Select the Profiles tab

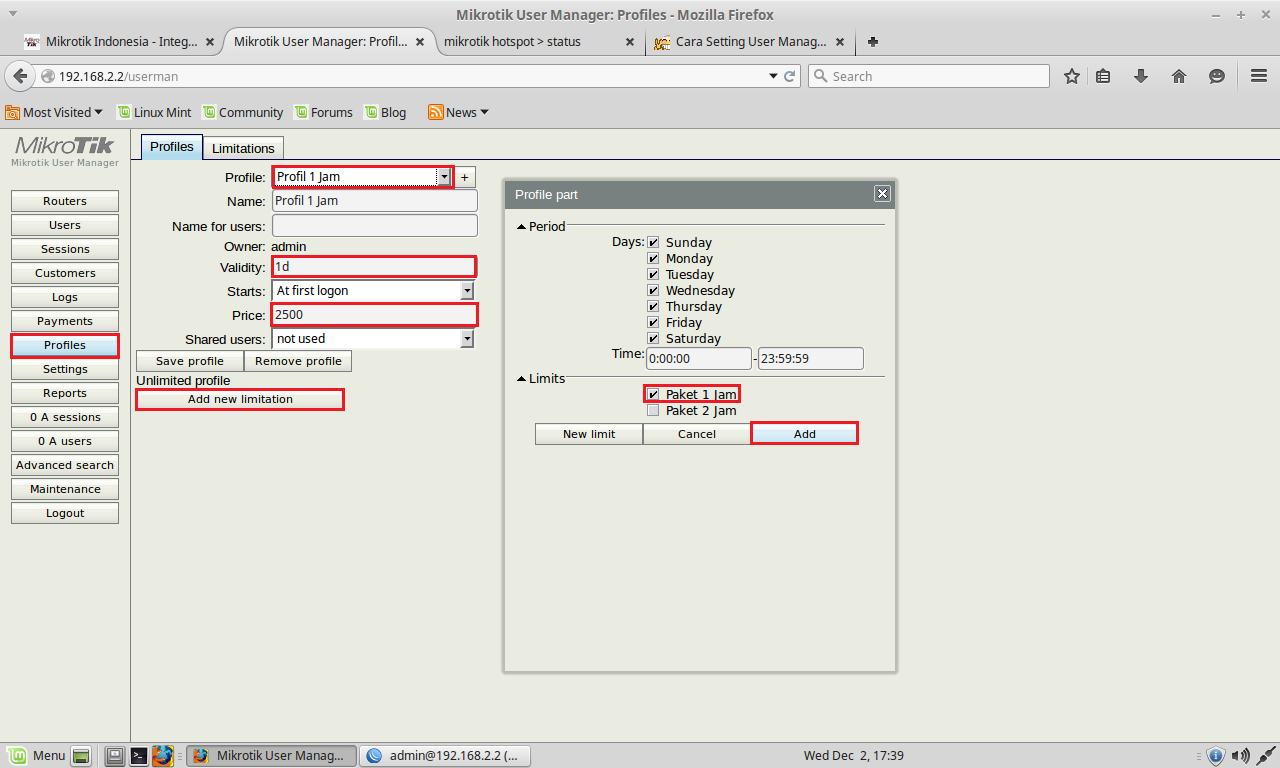pyautogui.click(x=172, y=146)
